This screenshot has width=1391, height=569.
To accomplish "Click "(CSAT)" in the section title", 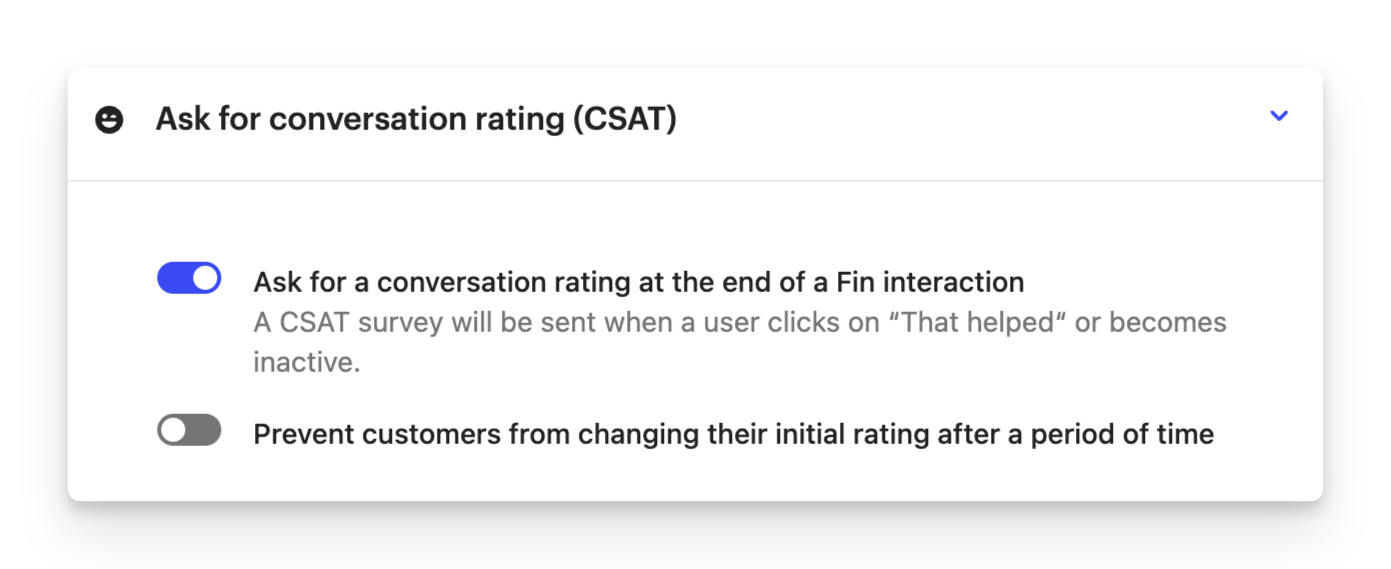I will coord(623,119).
